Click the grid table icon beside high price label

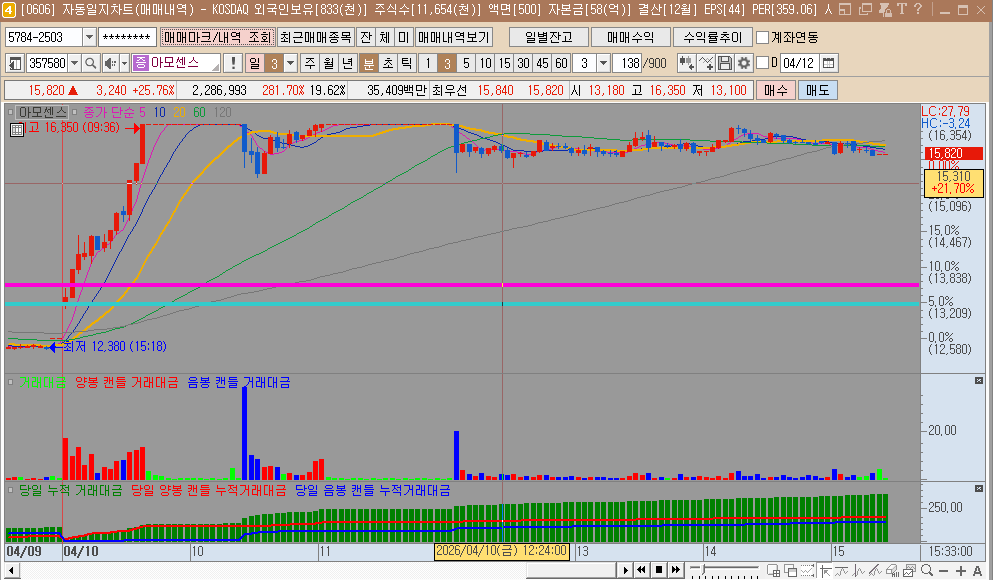pyautogui.click(x=17, y=130)
